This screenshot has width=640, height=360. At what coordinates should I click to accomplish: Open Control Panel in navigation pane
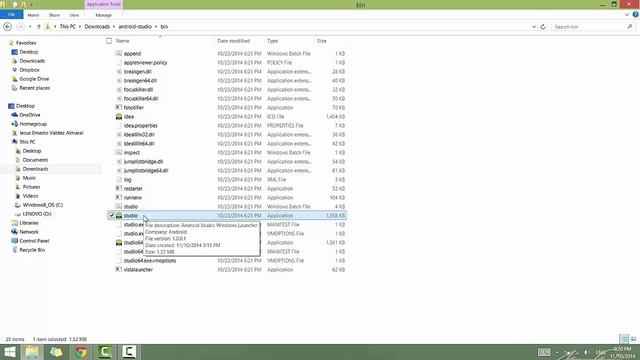click(x=34, y=241)
